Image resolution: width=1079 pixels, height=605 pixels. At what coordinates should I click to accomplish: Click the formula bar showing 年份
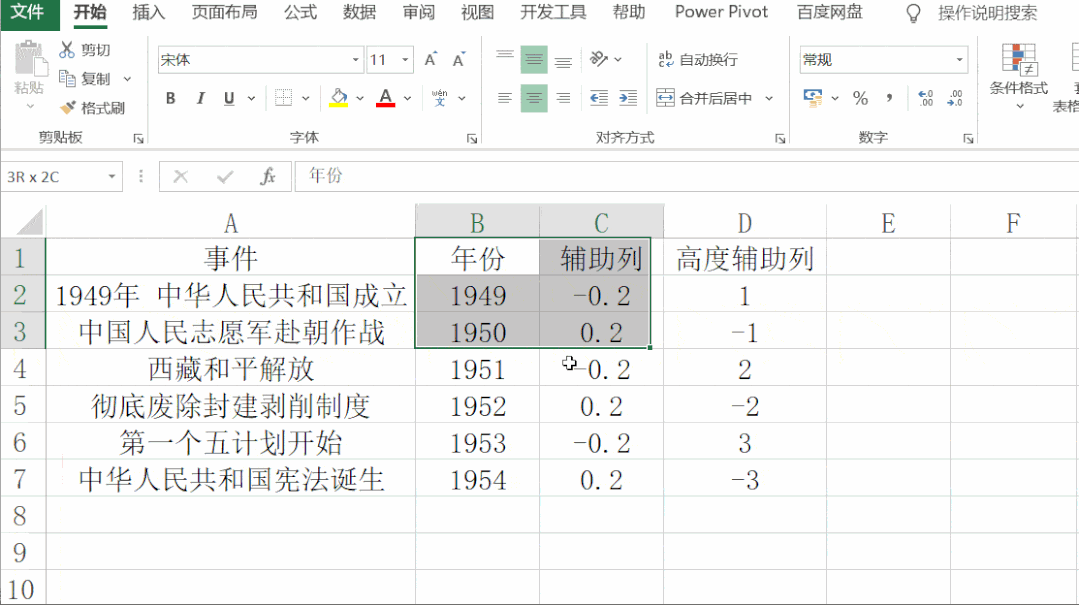click(x=686, y=176)
